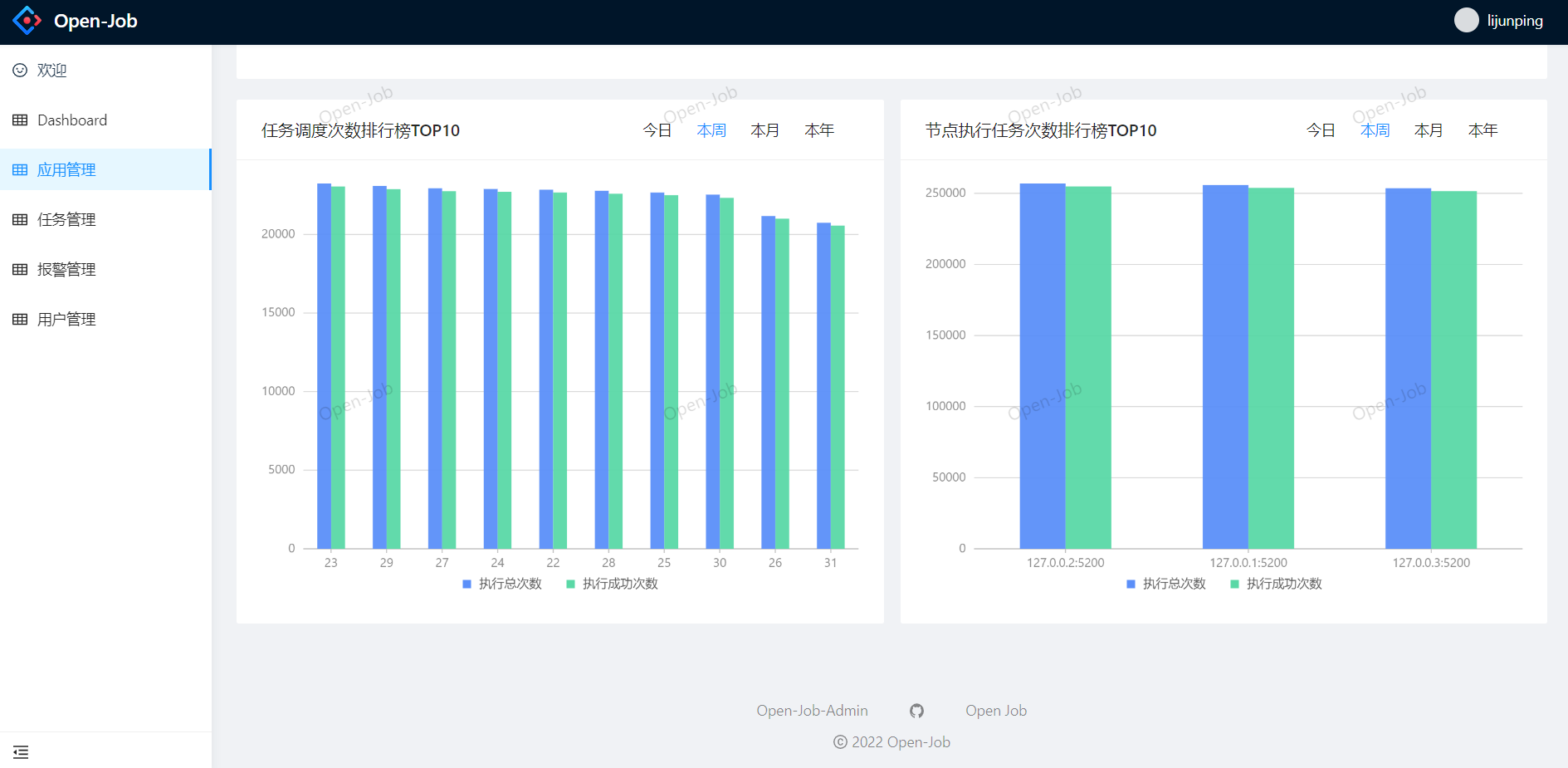Click the 20000 y-axis label
The height and width of the screenshot is (768, 1568).
pyautogui.click(x=278, y=234)
